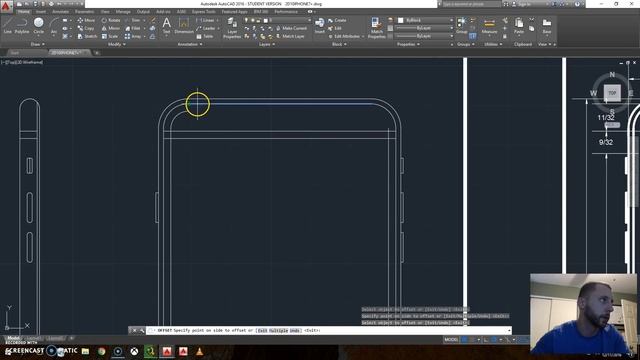Click Make Current layer button
640x360 pixels.
pyautogui.click(x=291, y=28)
